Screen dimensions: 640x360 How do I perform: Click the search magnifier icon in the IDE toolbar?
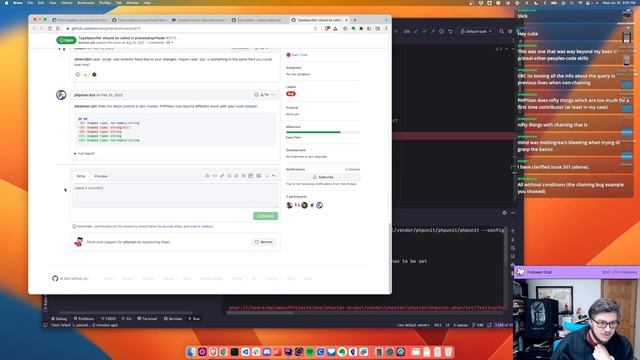(x=501, y=31)
